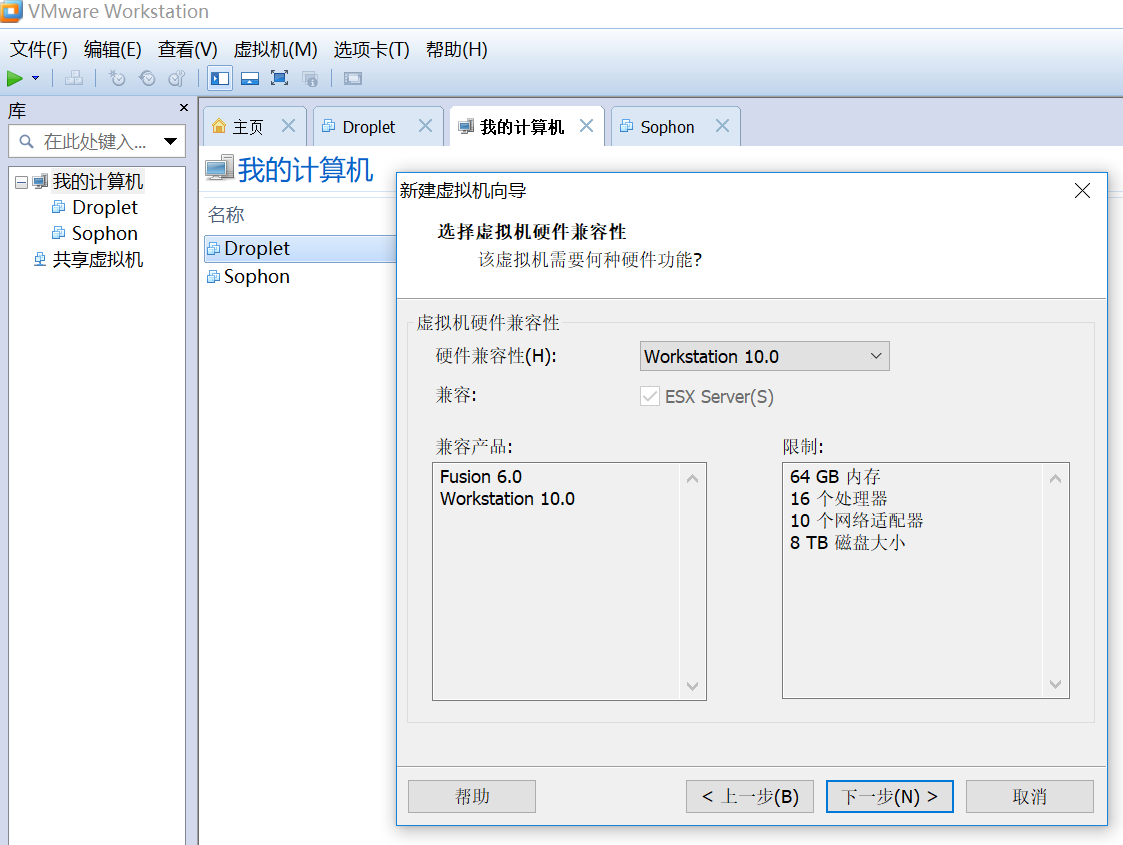Screen dimensions: 1123x845
Task: Click the 我的计算机 page header icon
Action: pos(219,168)
